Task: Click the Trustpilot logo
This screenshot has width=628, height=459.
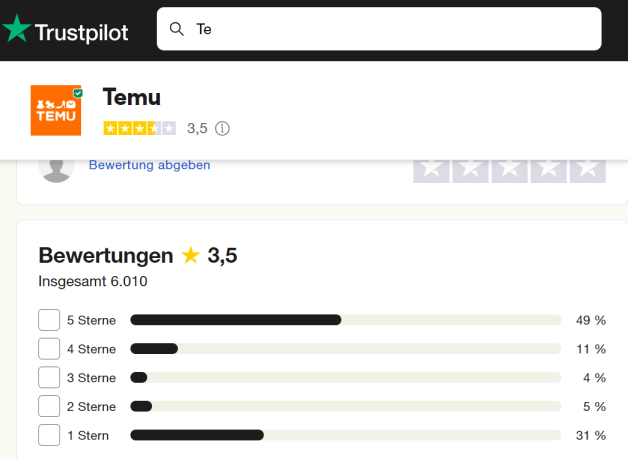Action: pyautogui.click(x=66, y=31)
